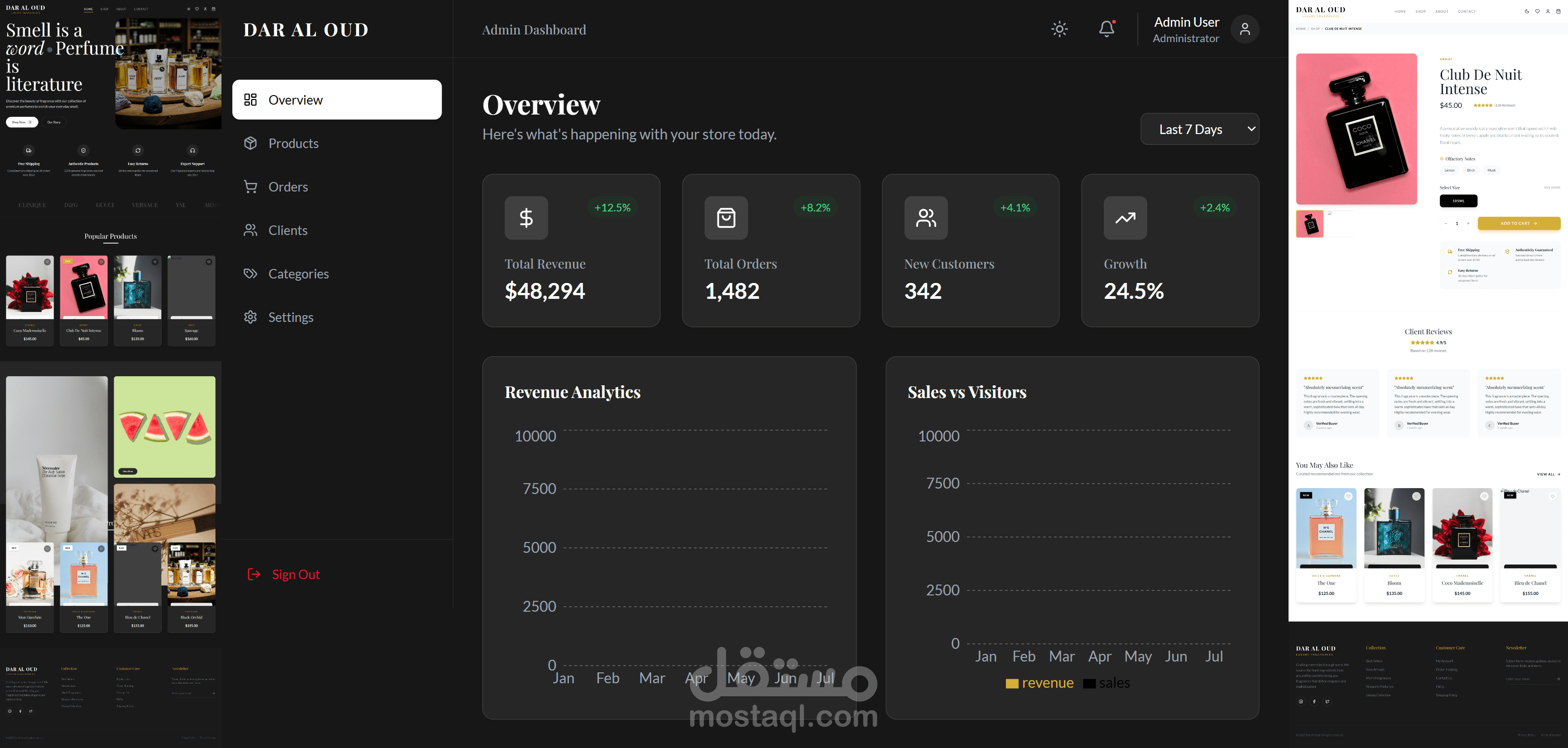The height and width of the screenshot is (748, 1568).
Task: Toggle the revenue legend swatch in chart
Action: (1012, 684)
